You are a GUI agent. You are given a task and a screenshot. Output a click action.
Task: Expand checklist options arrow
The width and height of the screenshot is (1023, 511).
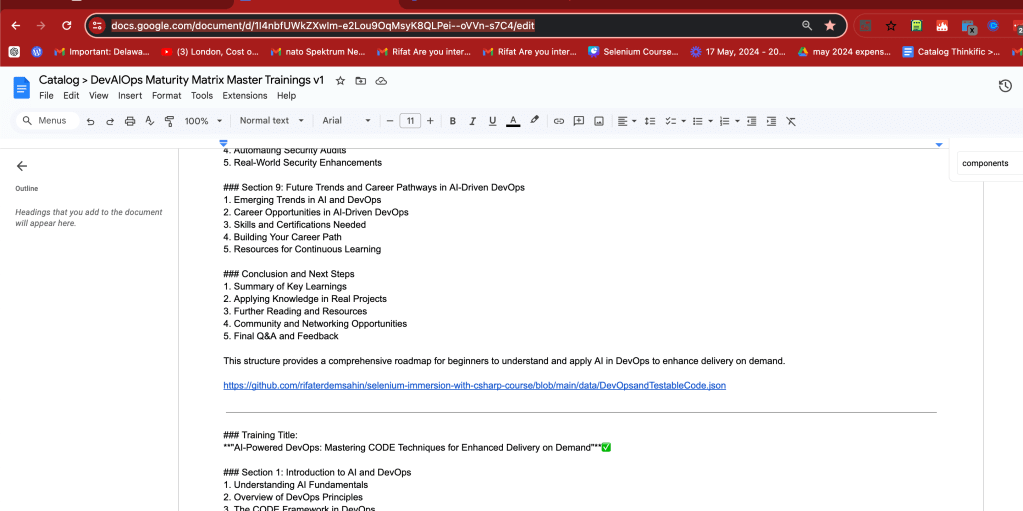pos(683,121)
